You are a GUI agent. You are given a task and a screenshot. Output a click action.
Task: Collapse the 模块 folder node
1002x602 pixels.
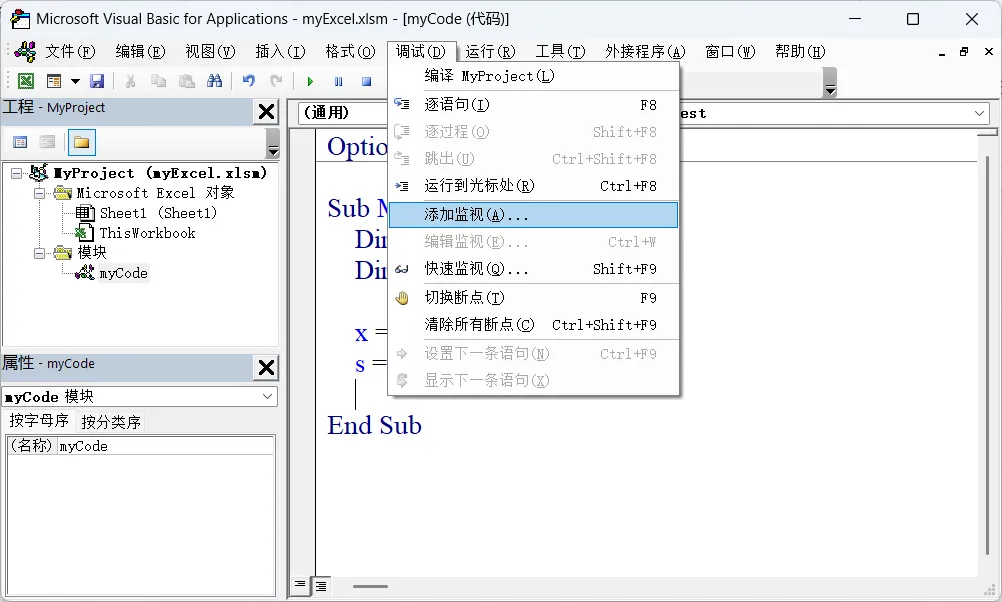pyautogui.click(x=40, y=253)
